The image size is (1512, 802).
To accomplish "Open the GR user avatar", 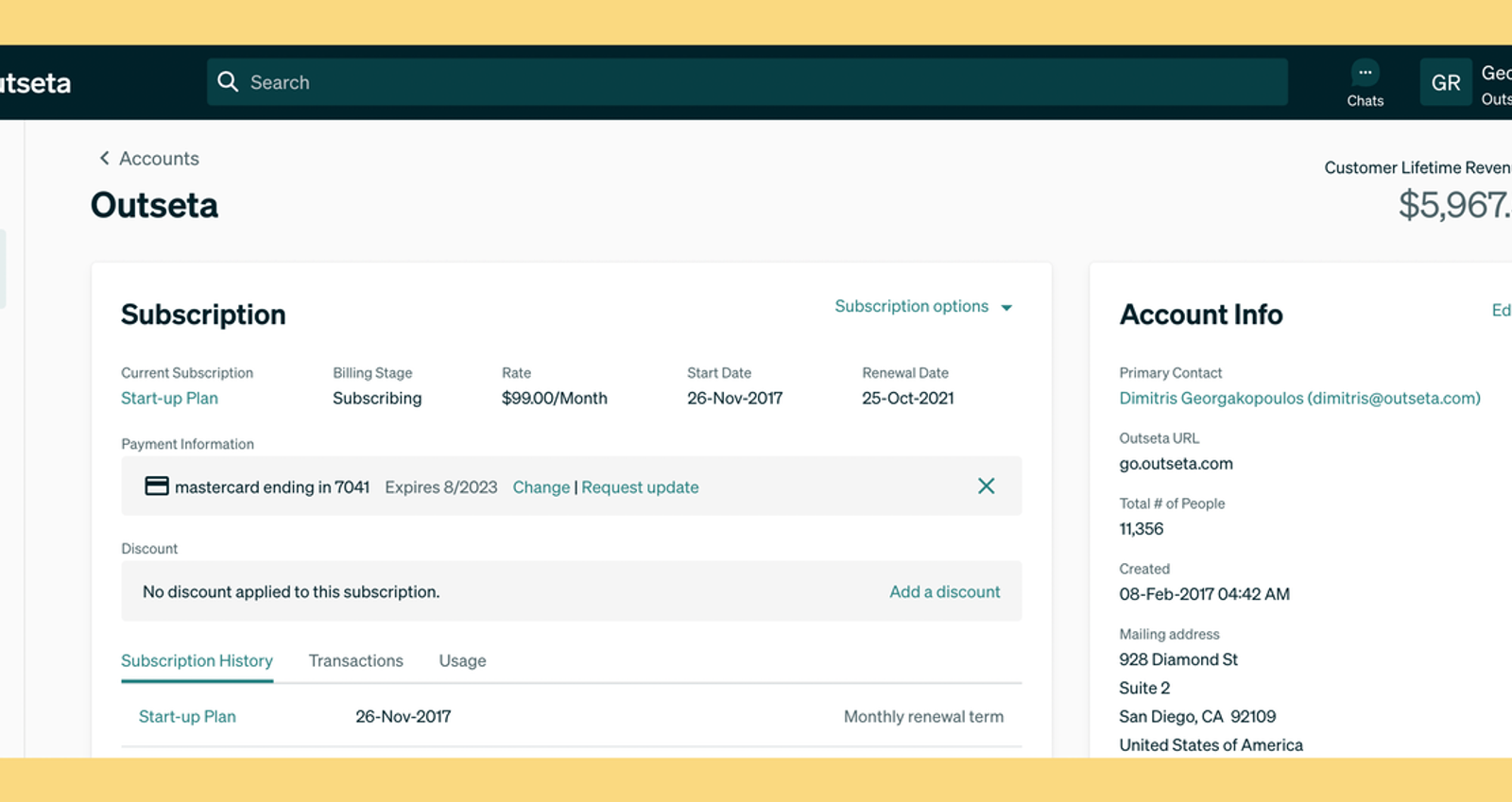I will [x=1446, y=82].
